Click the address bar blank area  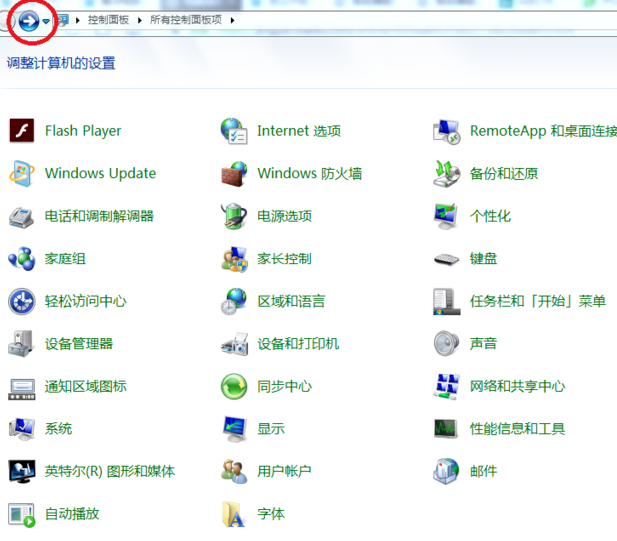(x=420, y=20)
